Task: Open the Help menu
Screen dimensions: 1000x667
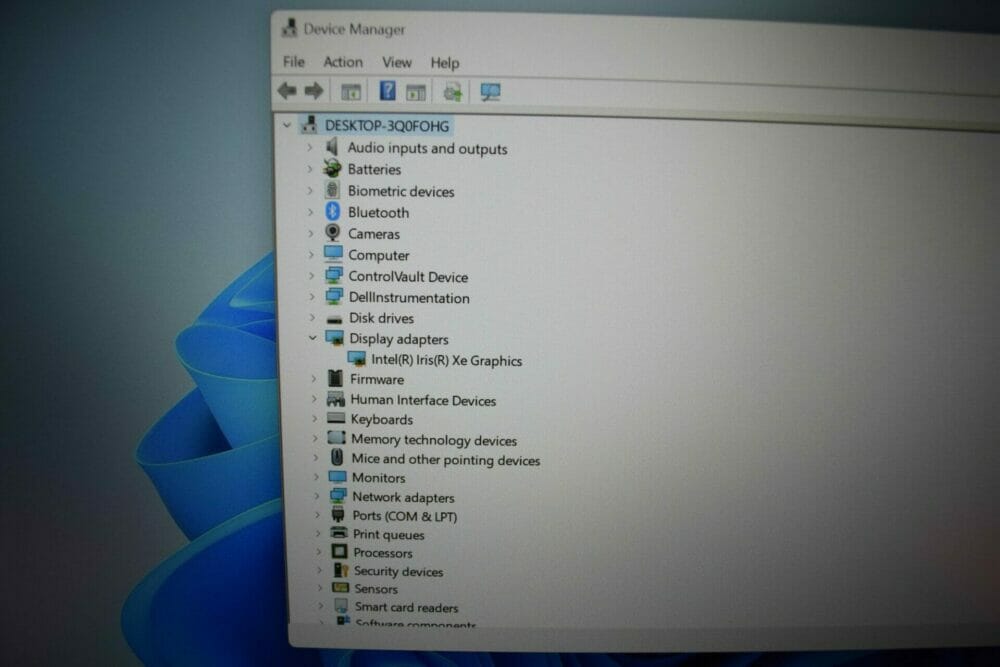Action: (445, 63)
